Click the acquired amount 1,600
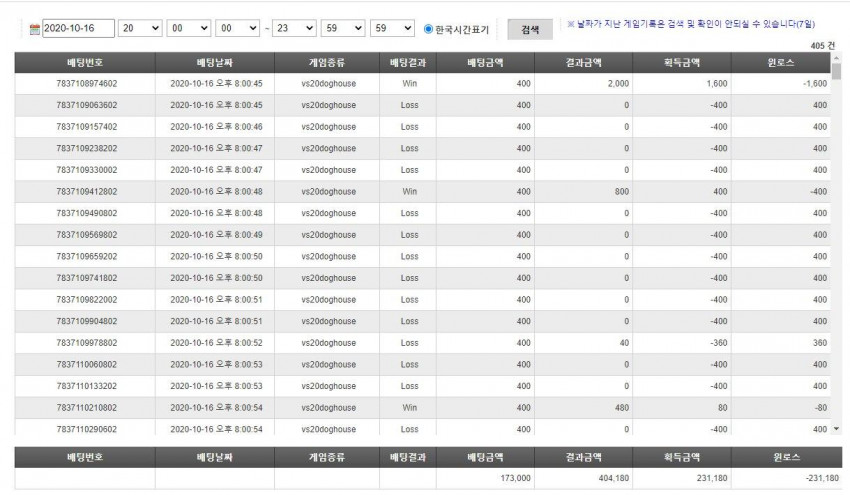850x495 pixels. coord(717,83)
